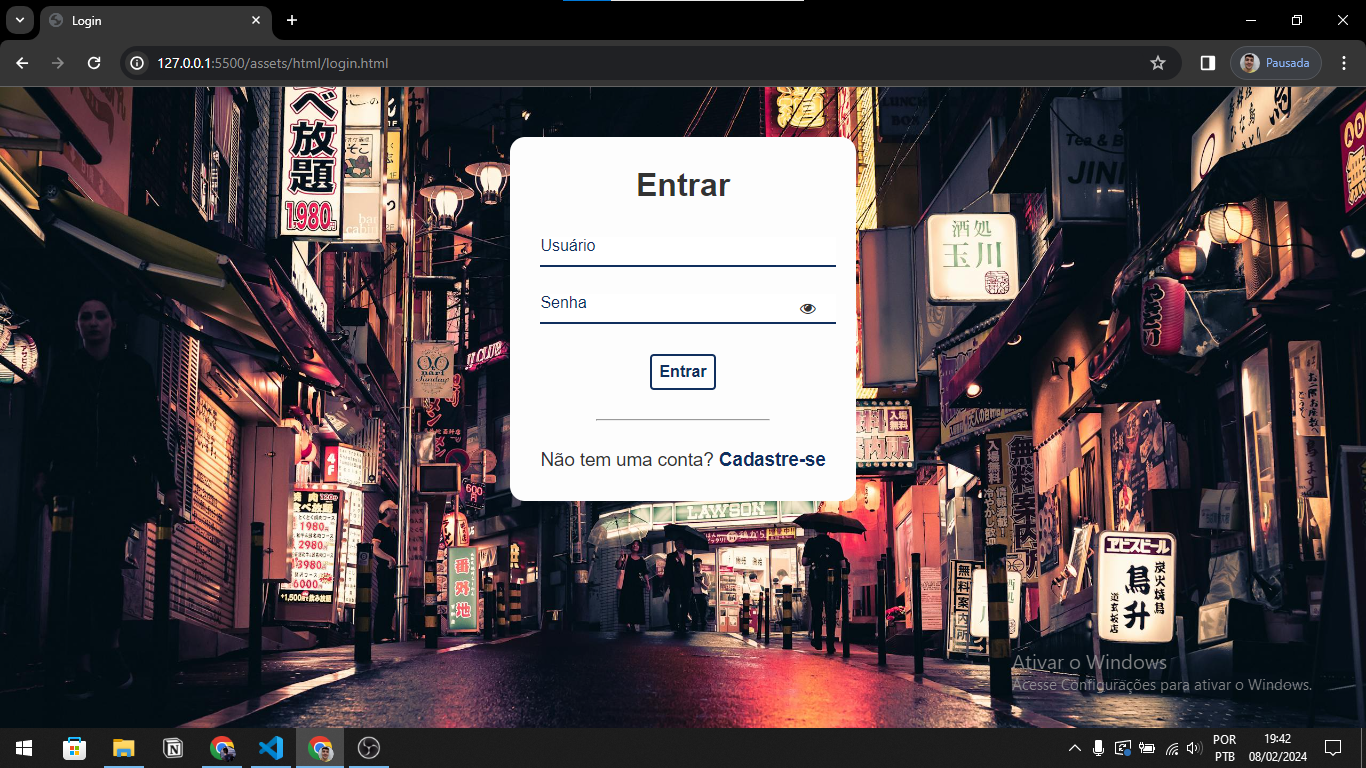Reload the login page
The height and width of the screenshot is (768, 1366).
[94, 63]
